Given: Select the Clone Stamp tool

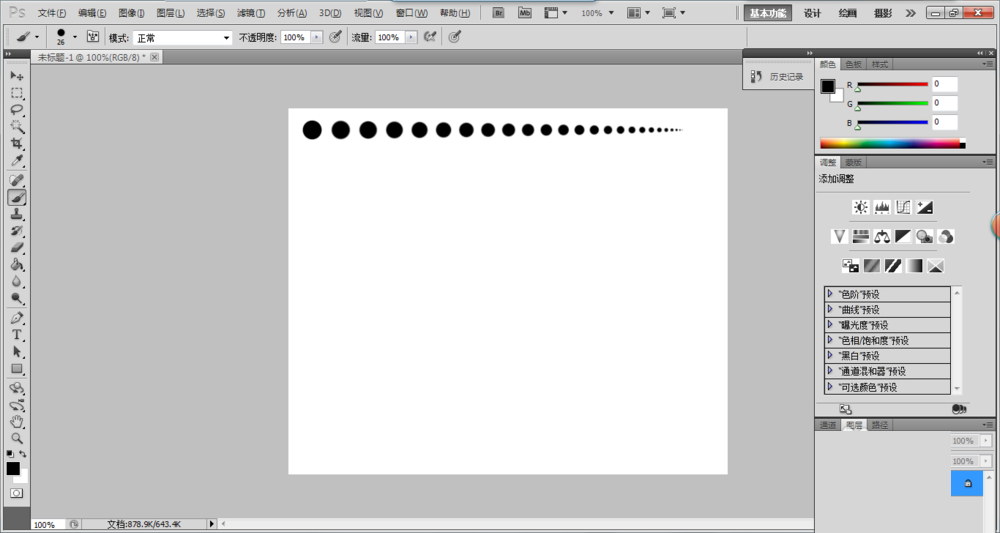Looking at the screenshot, I should click(17, 214).
